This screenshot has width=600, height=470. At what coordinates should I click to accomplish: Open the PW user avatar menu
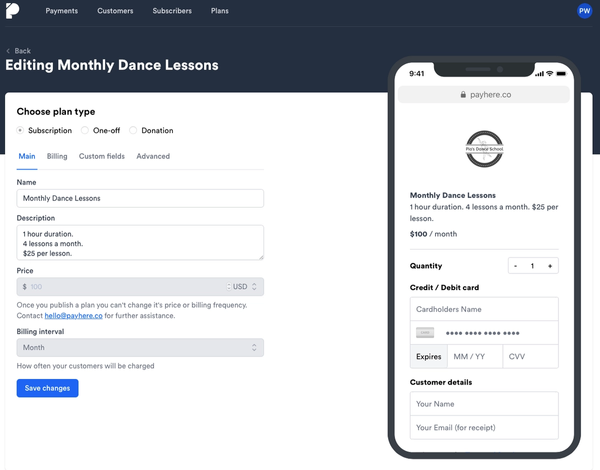(x=584, y=11)
